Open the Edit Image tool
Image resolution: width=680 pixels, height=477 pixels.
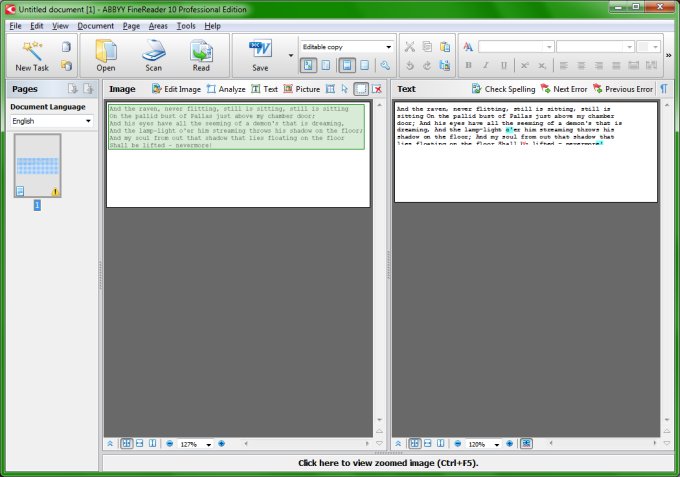click(x=176, y=89)
